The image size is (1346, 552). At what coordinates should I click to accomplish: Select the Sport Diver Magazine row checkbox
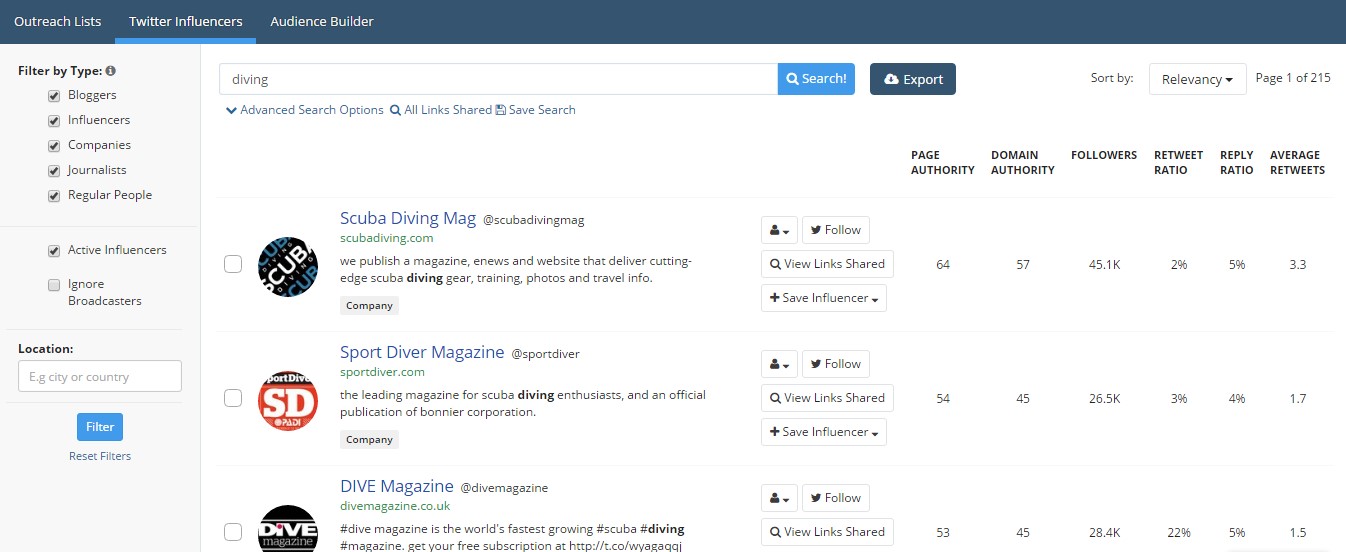233,398
